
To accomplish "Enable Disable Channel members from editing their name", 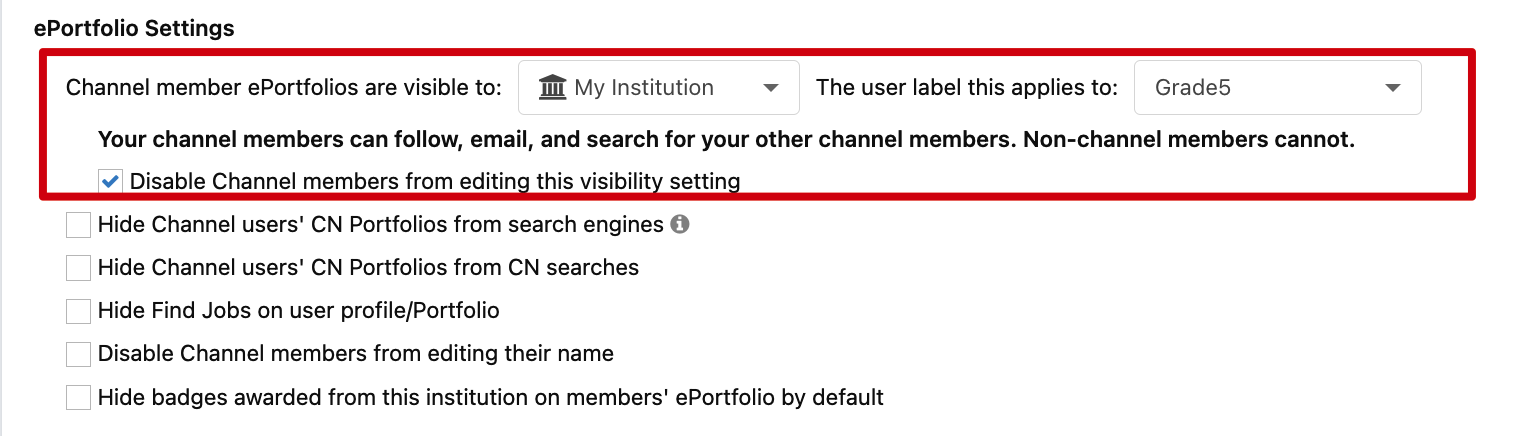I will click(x=78, y=354).
